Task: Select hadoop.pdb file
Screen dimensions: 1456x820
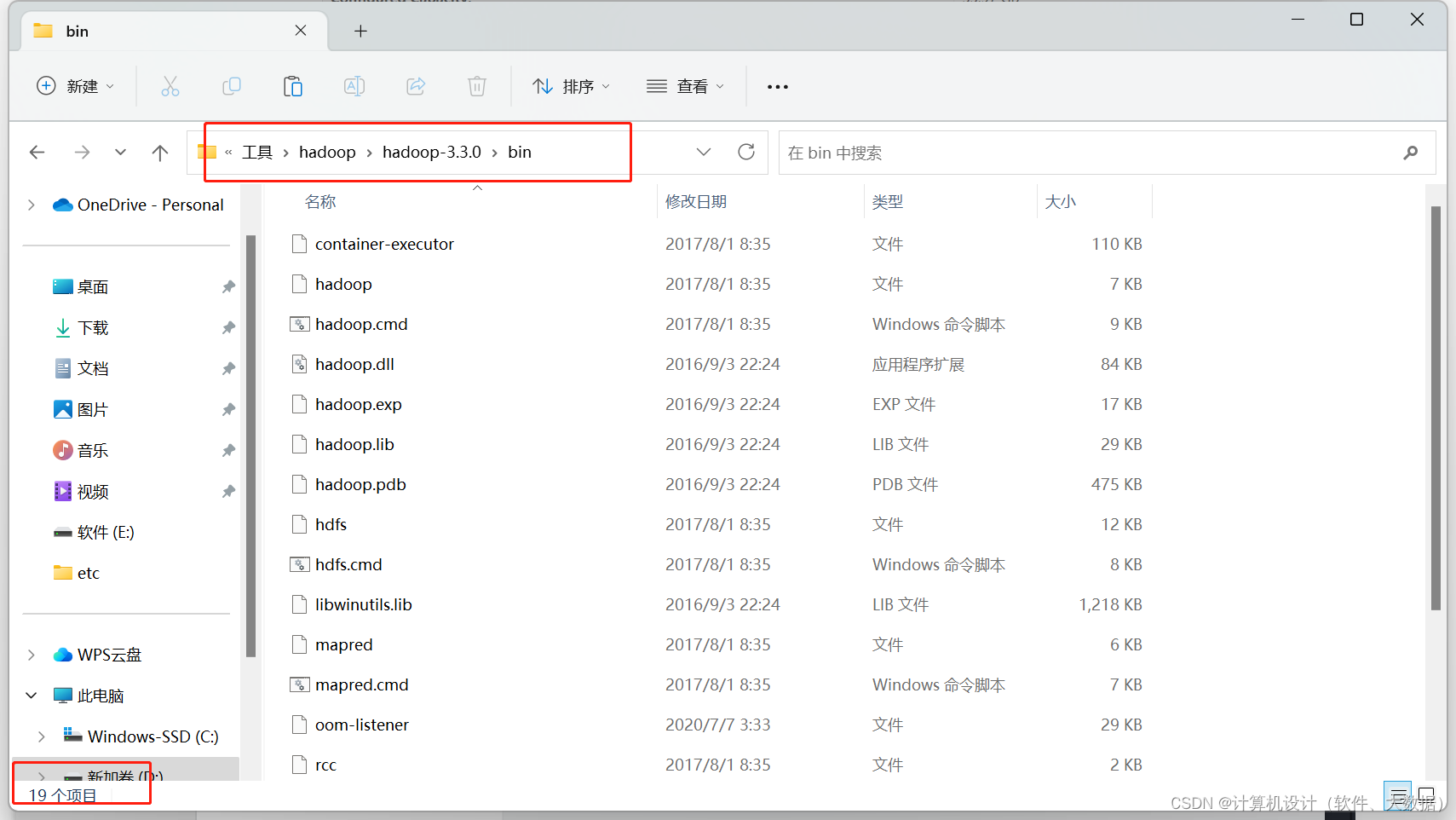Action: pyautogui.click(x=360, y=484)
